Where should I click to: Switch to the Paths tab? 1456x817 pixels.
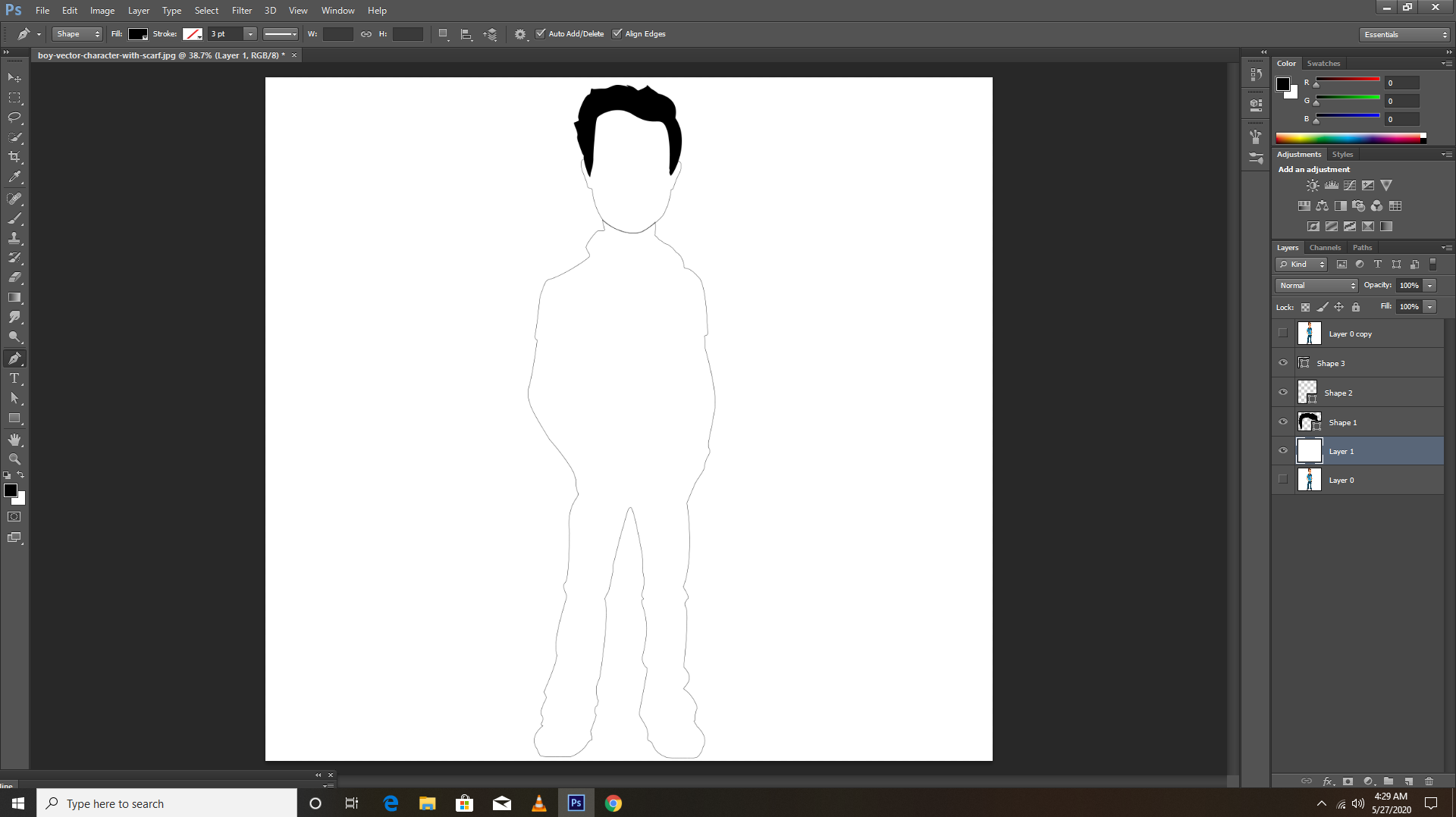pos(1362,248)
